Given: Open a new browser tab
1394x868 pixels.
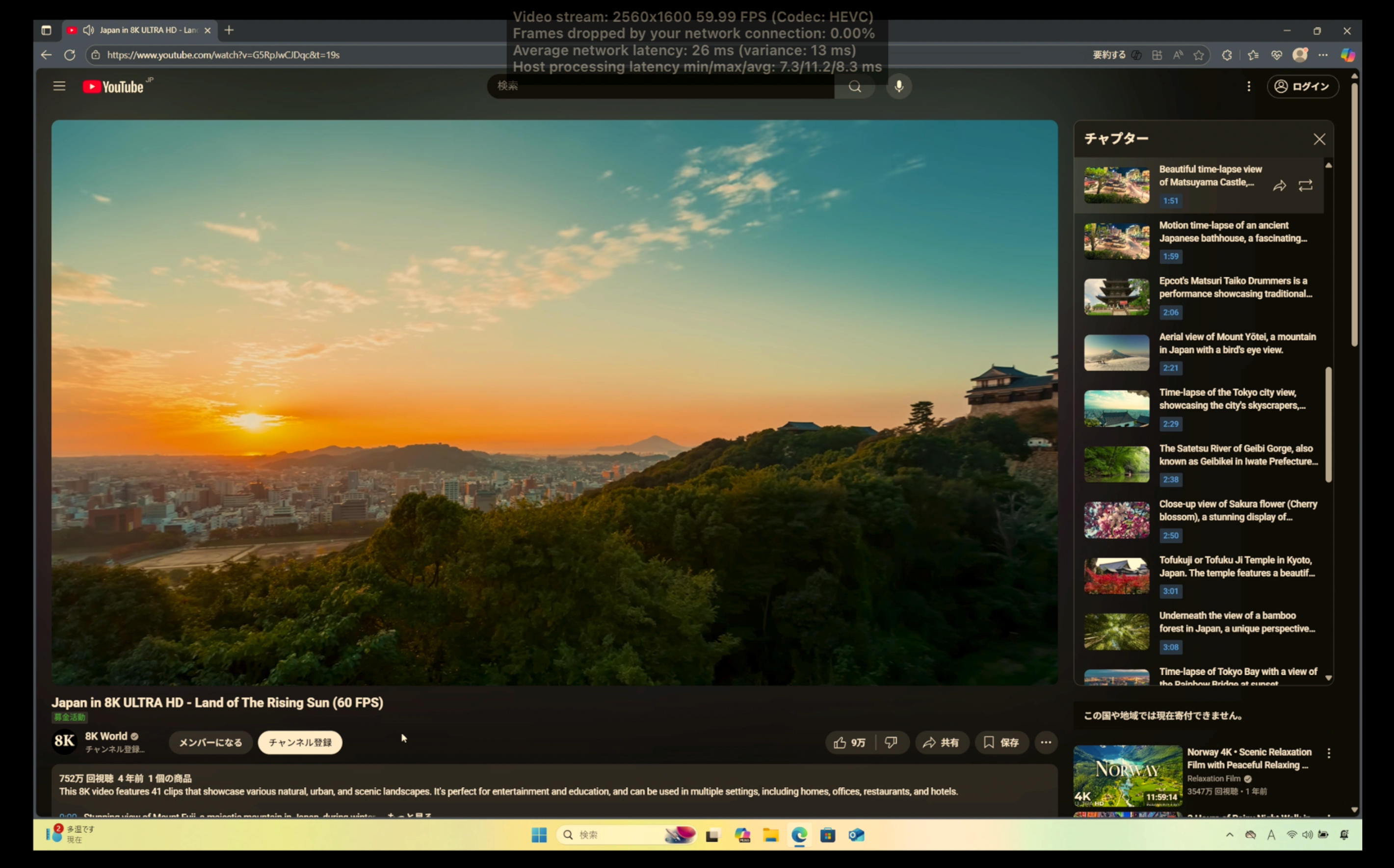Looking at the screenshot, I should (x=229, y=30).
